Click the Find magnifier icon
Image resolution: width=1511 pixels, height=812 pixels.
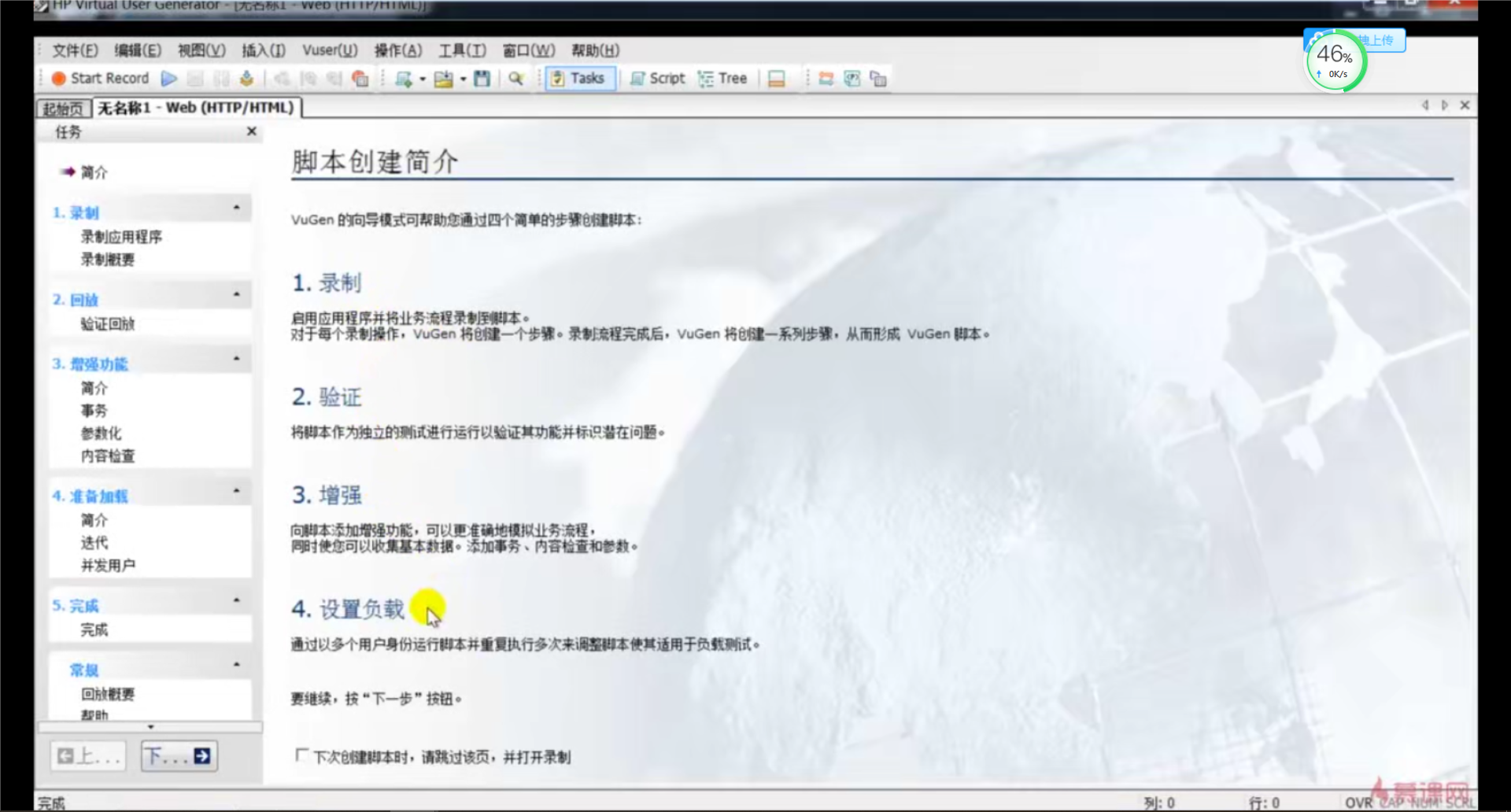pos(516,79)
